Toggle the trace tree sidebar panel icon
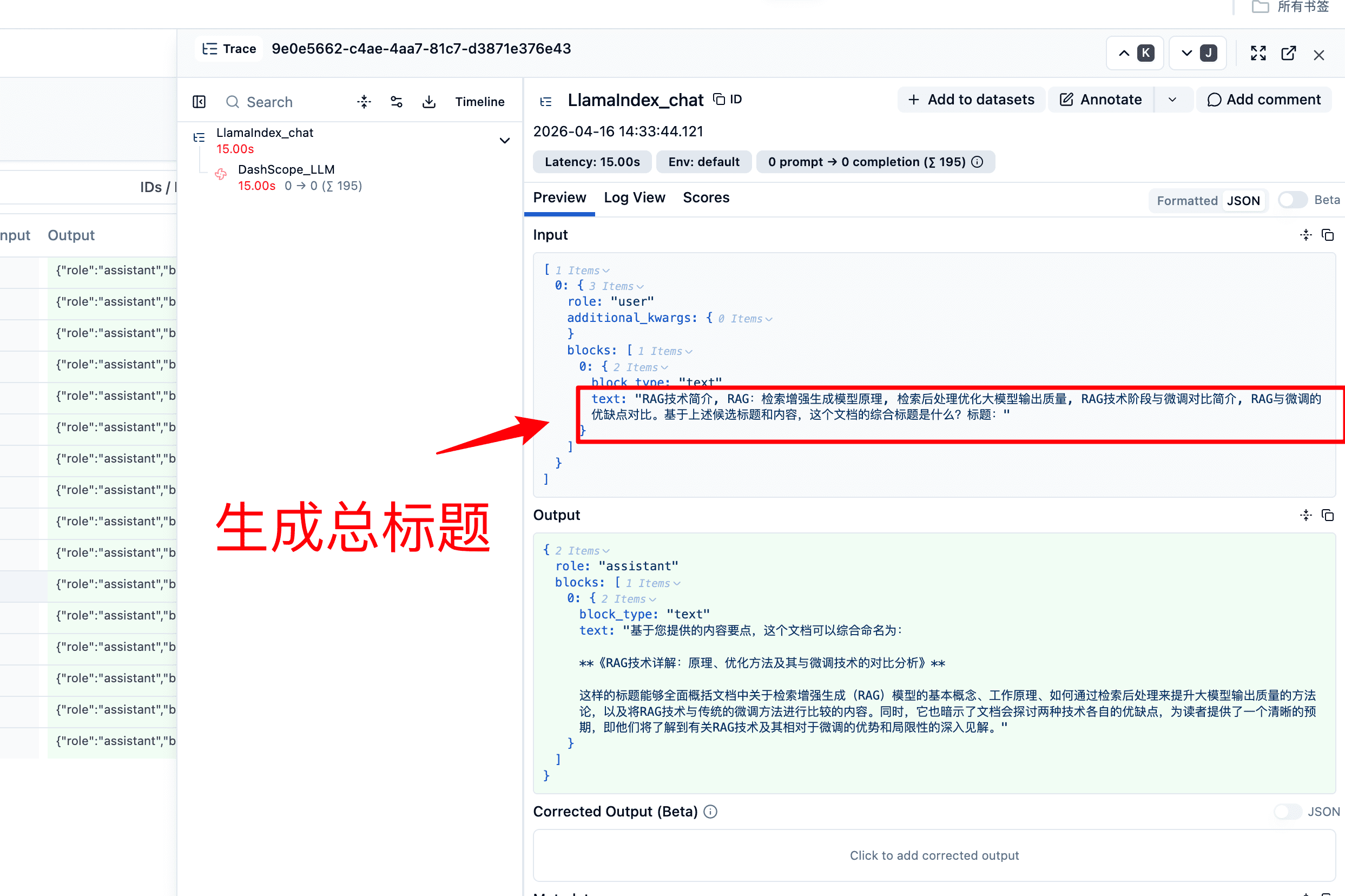1345x896 pixels. 199,102
